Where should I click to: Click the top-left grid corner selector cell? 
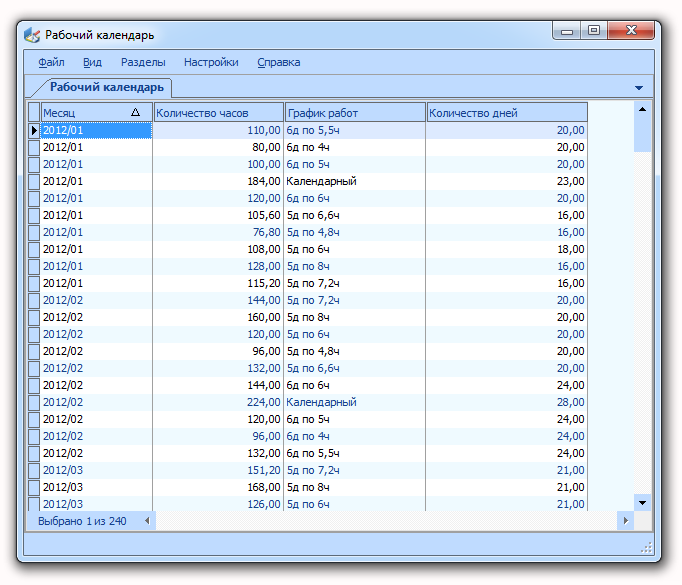tap(34, 113)
